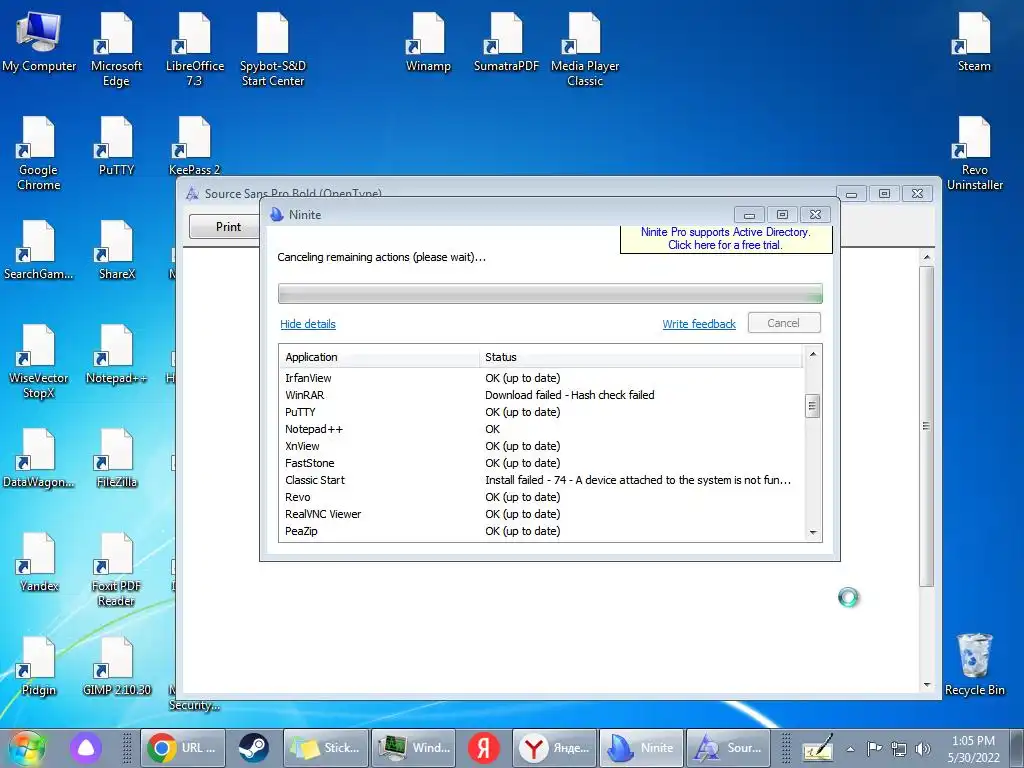Click the Status column header
The width and height of the screenshot is (1024, 768).
click(640, 357)
